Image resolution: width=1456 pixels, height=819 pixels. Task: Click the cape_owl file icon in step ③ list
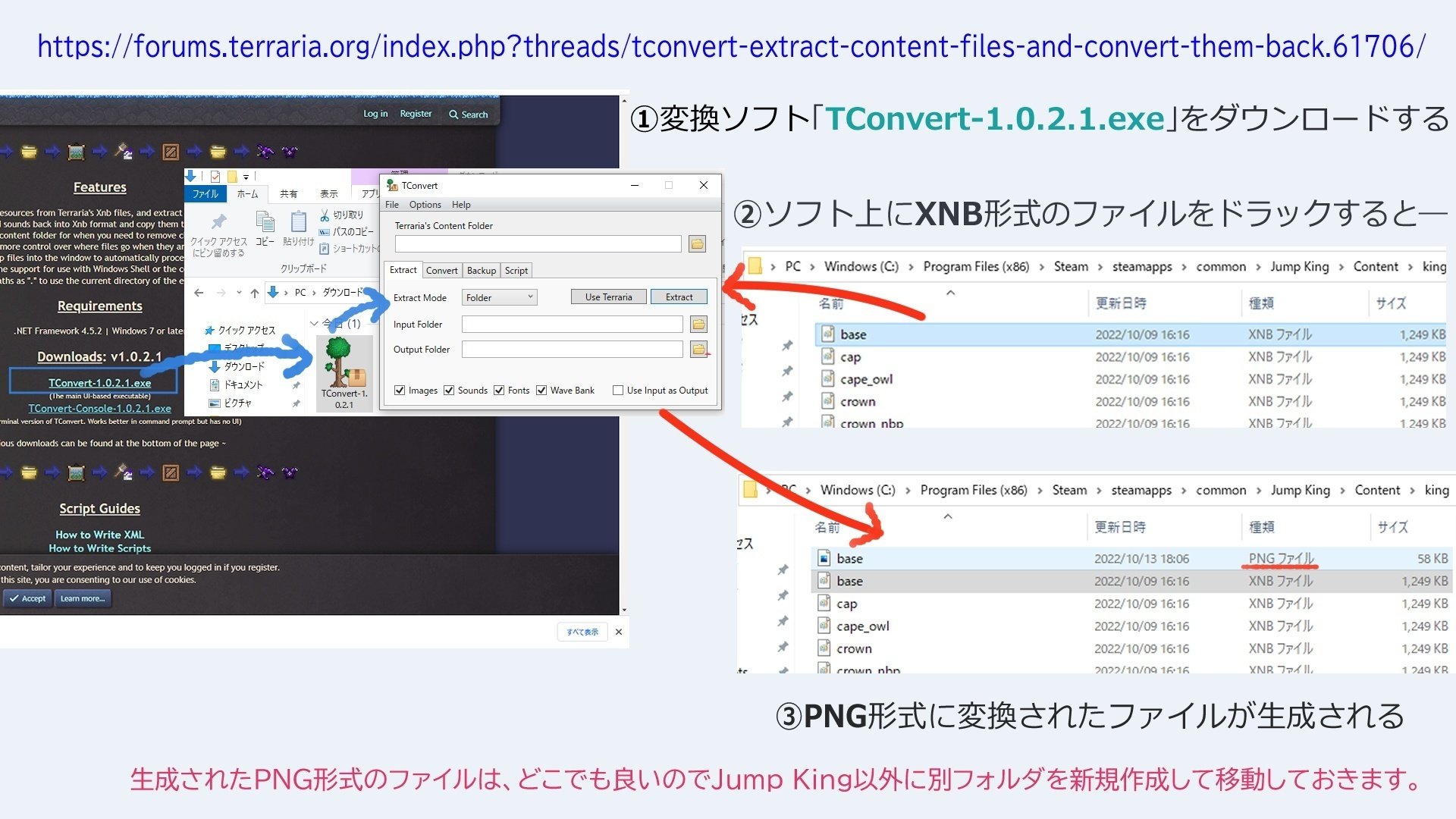pos(824,626)
